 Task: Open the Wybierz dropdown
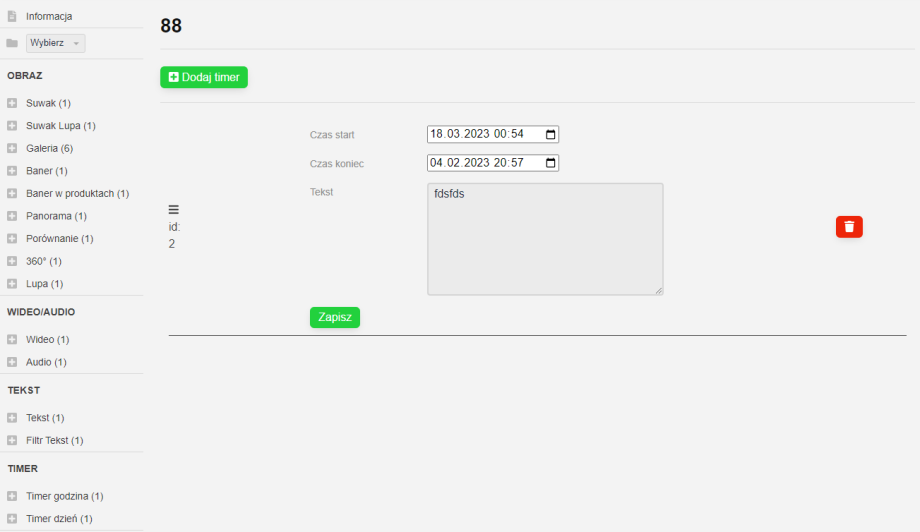pyautogui.click(x=55, y=43)
